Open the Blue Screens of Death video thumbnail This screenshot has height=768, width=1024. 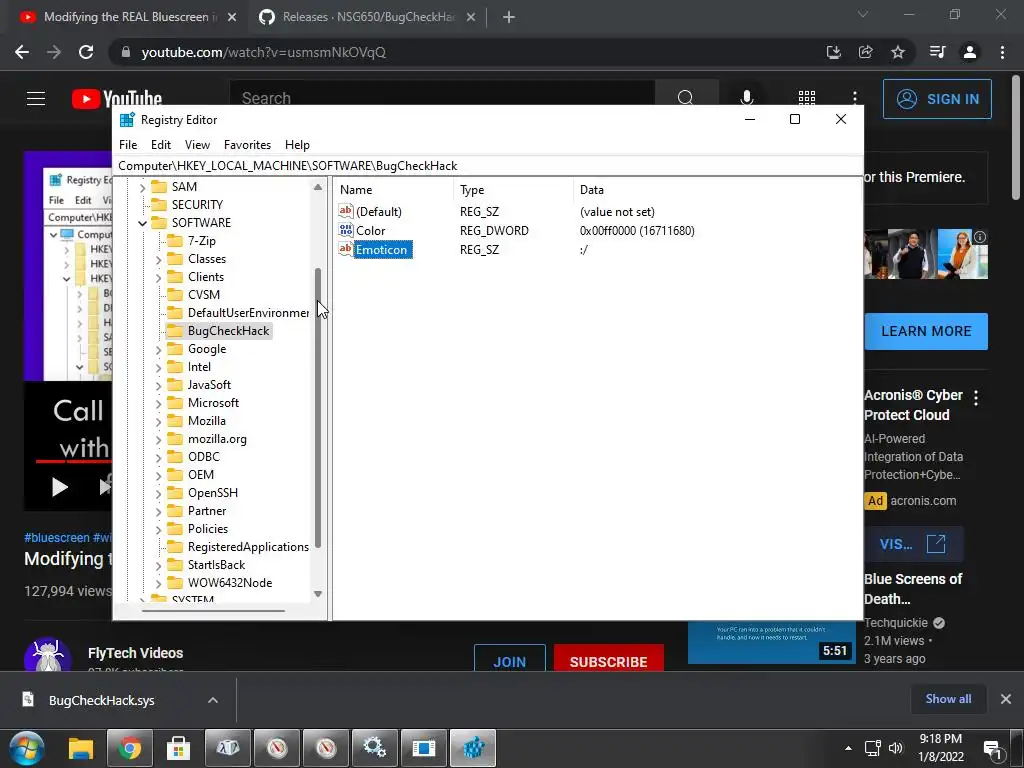coord(772,643)
